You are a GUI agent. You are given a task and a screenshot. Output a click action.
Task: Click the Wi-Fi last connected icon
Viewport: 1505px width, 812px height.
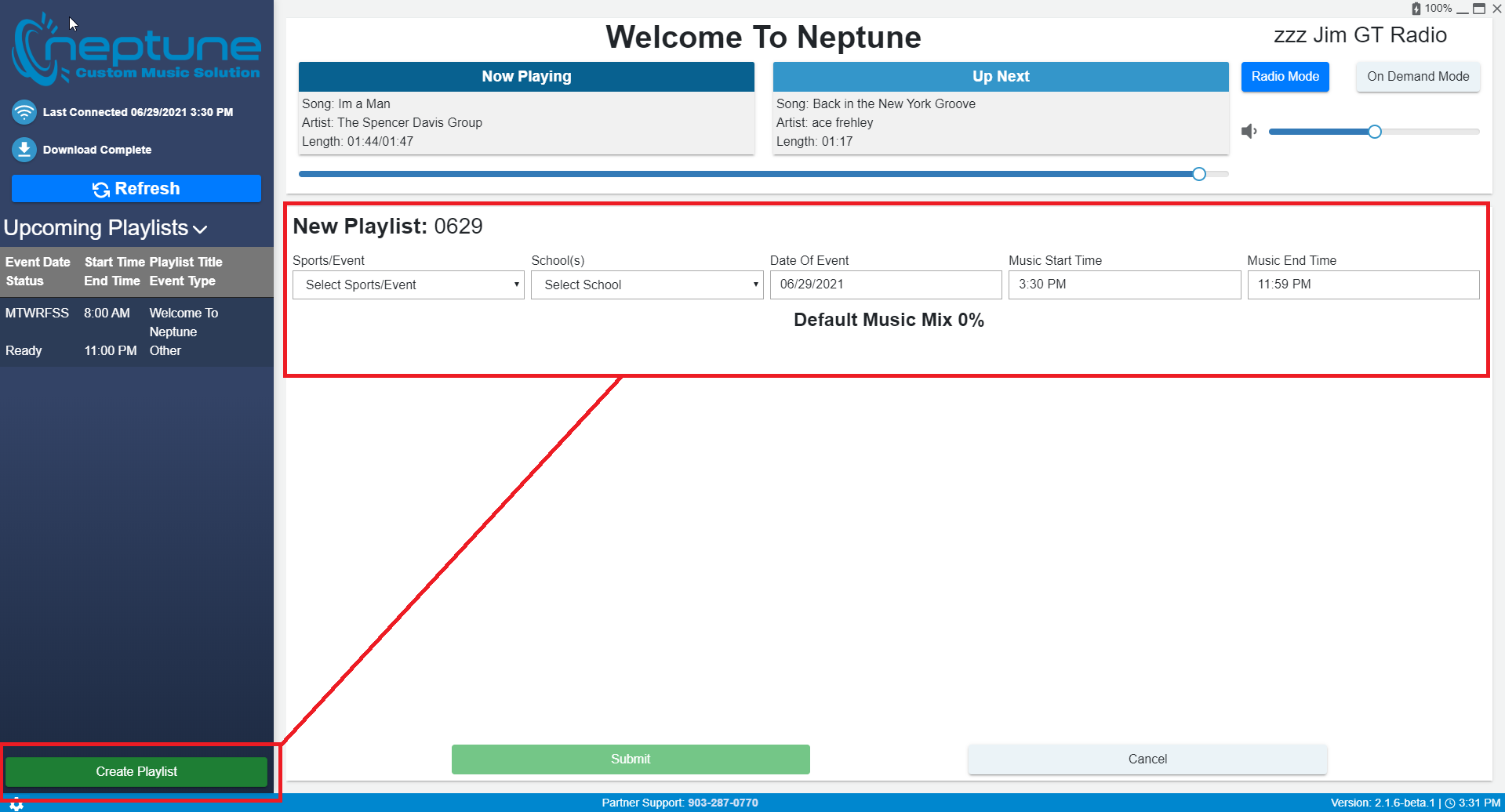[x=24, y=112]
